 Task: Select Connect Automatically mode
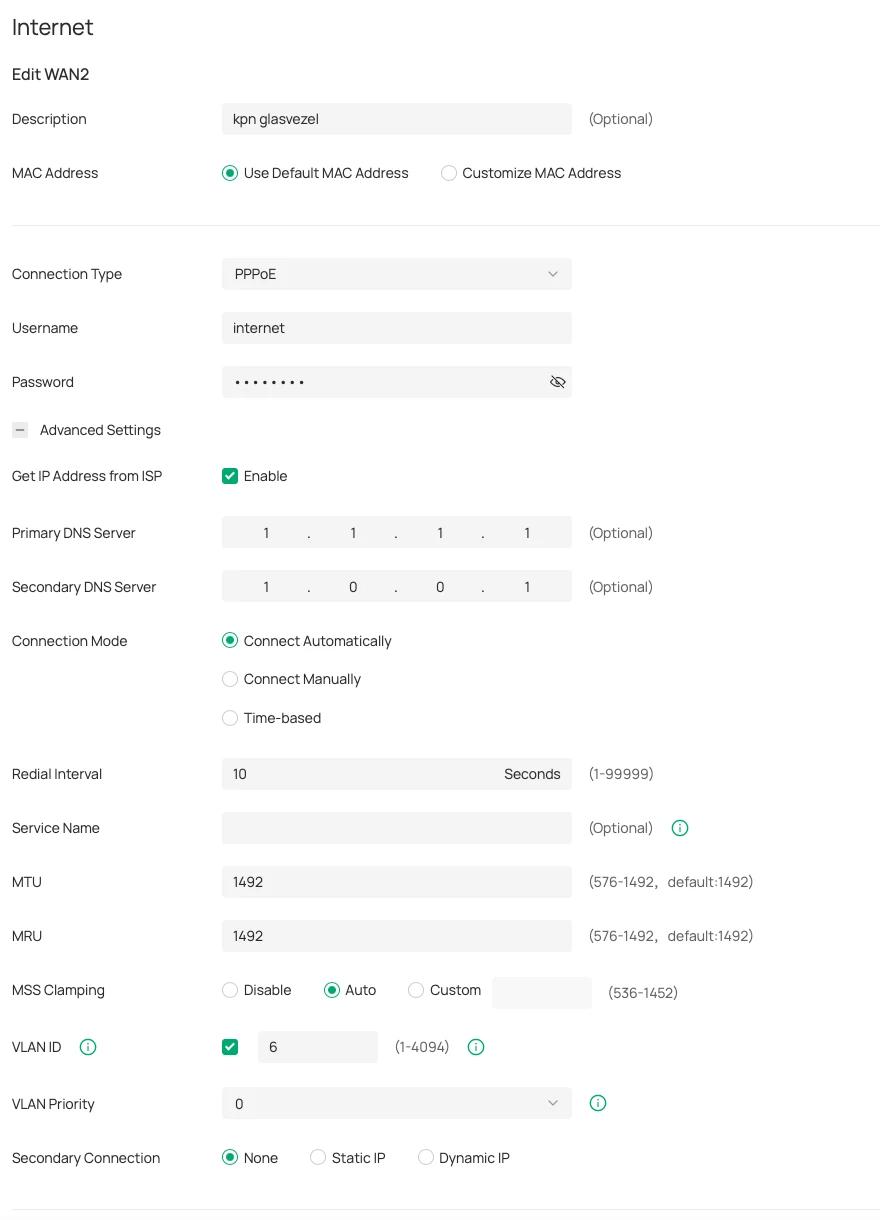coord(230,641)
